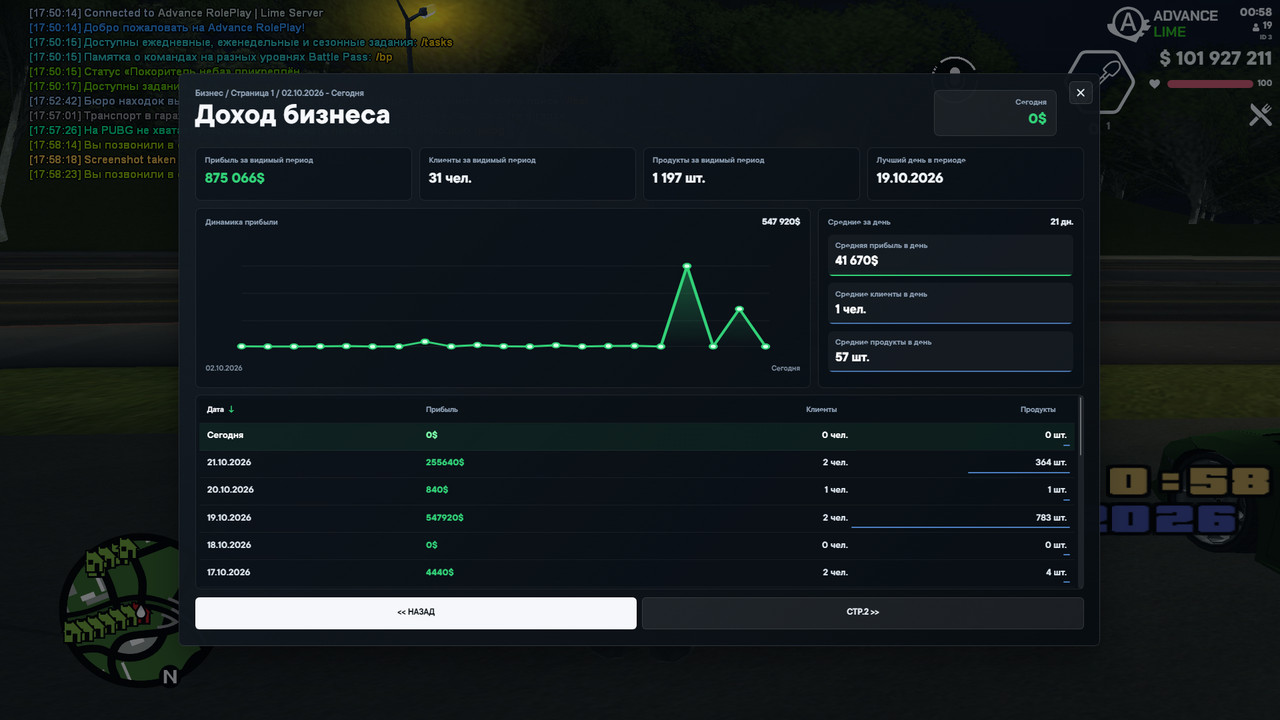Click the 255640$ profit cell
Image resolution: width=1280 pixels, height=720 pixels.
pos(445,463)
